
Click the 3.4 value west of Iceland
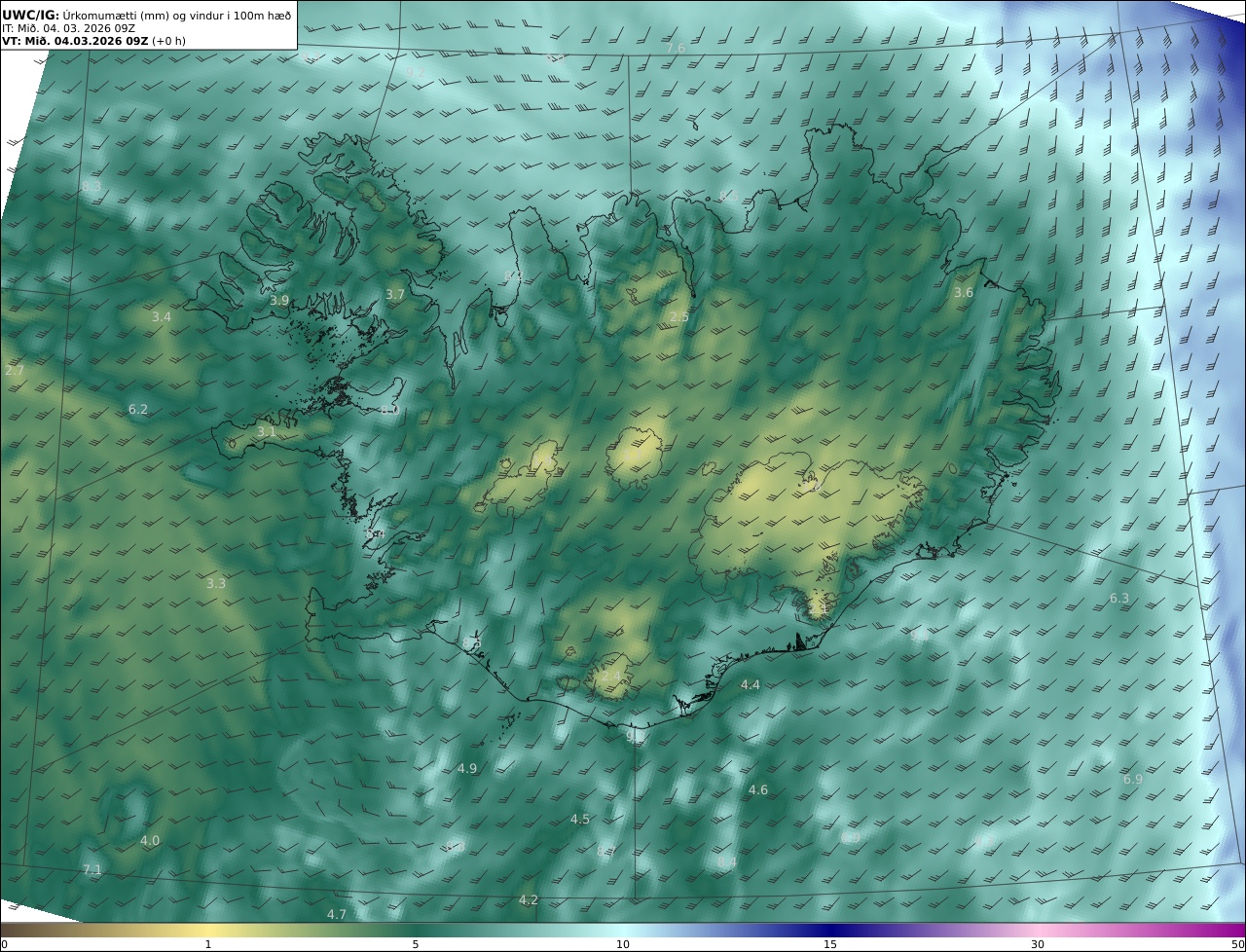162,317
